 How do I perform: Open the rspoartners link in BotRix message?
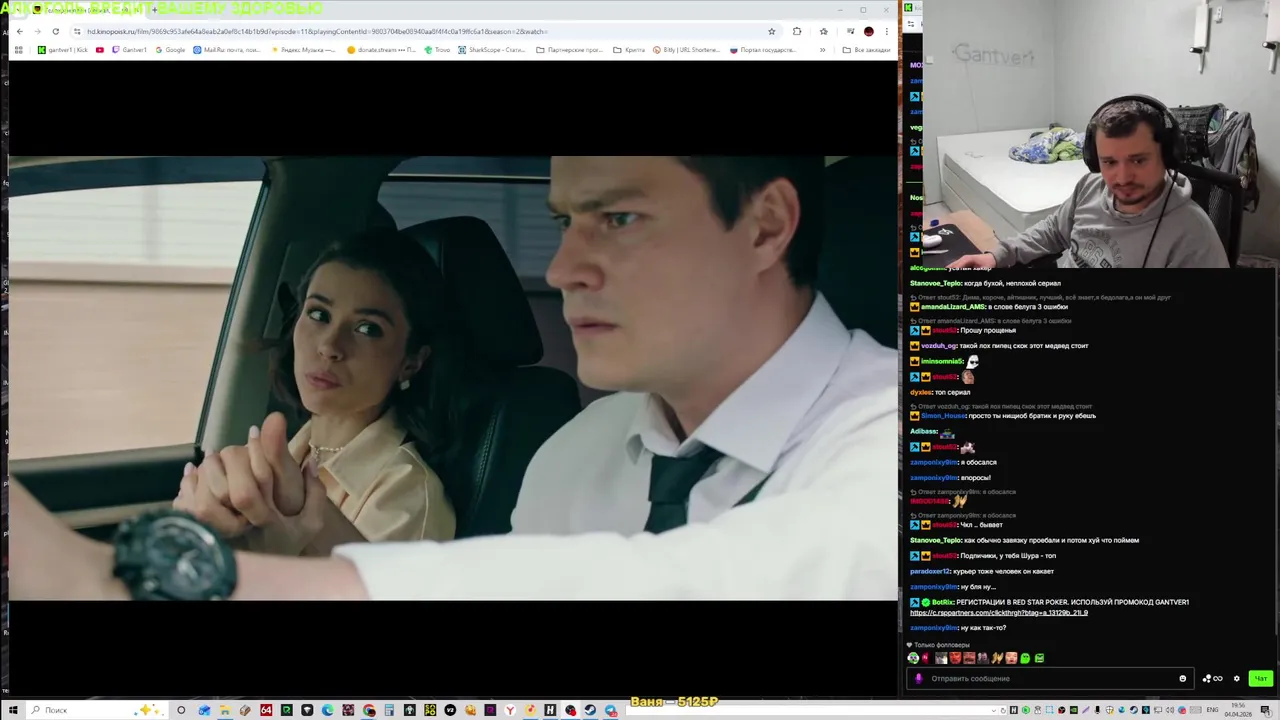coord(998,612)
